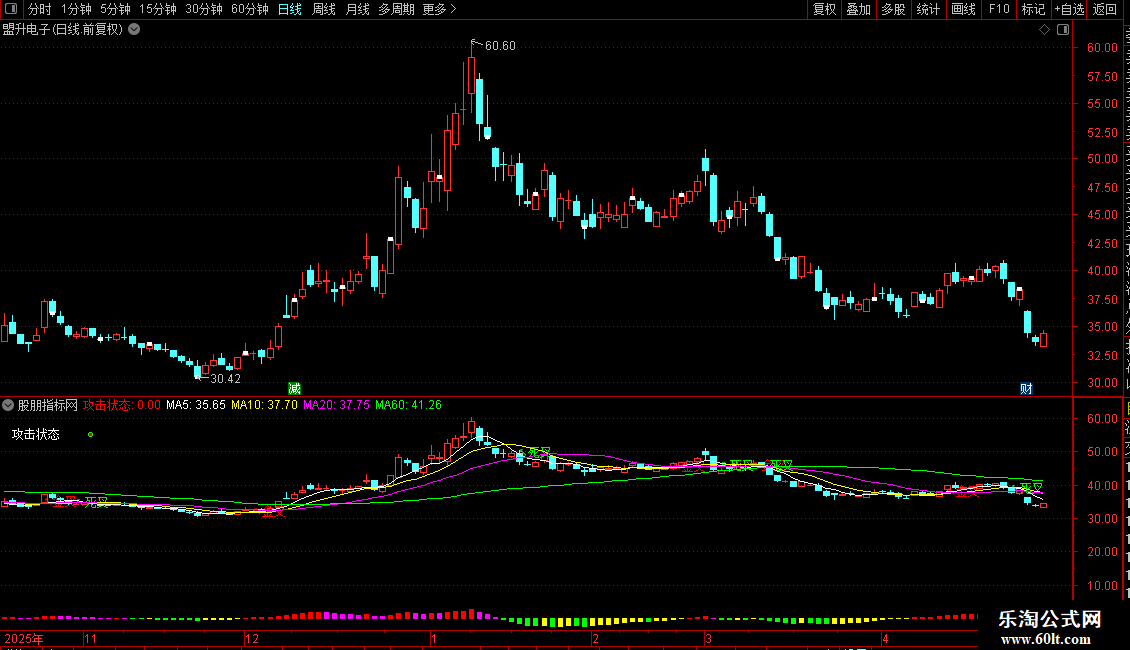The width and height of the screenshot is (1130, 650).
Task: Click the green dot beside 攻击状态 legend
Action: click(90, 435)
